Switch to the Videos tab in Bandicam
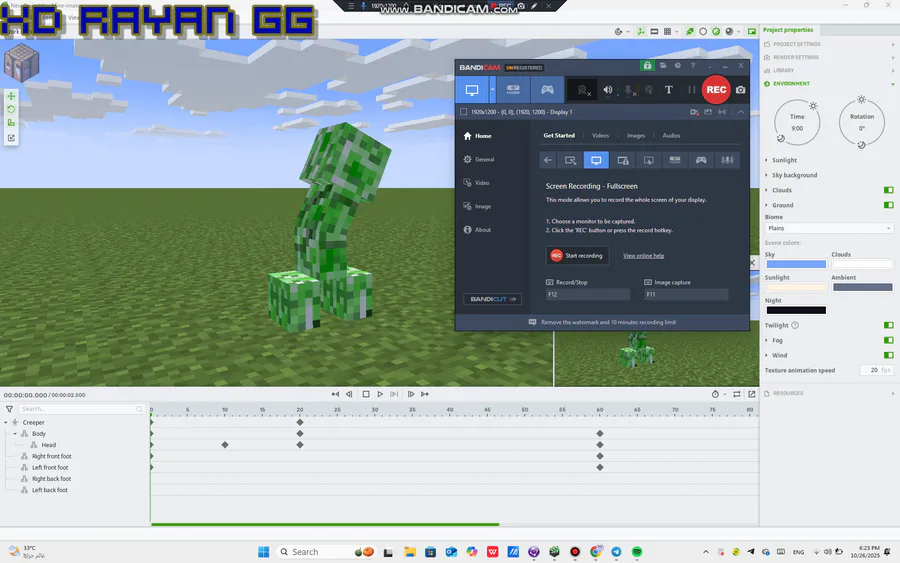This screenshot has height=563, width=900. point(600,136)
